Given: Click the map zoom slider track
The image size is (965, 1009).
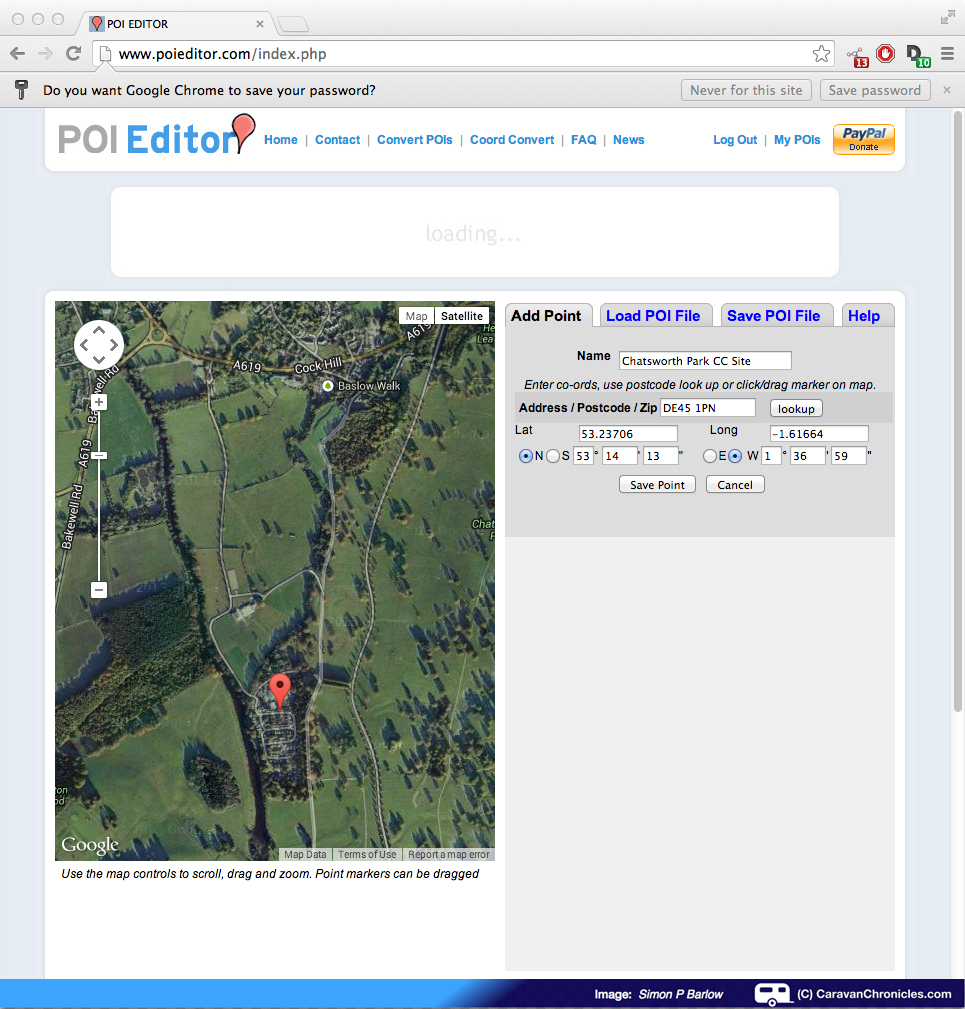Looking at the screenshot, I should (99, 520).
